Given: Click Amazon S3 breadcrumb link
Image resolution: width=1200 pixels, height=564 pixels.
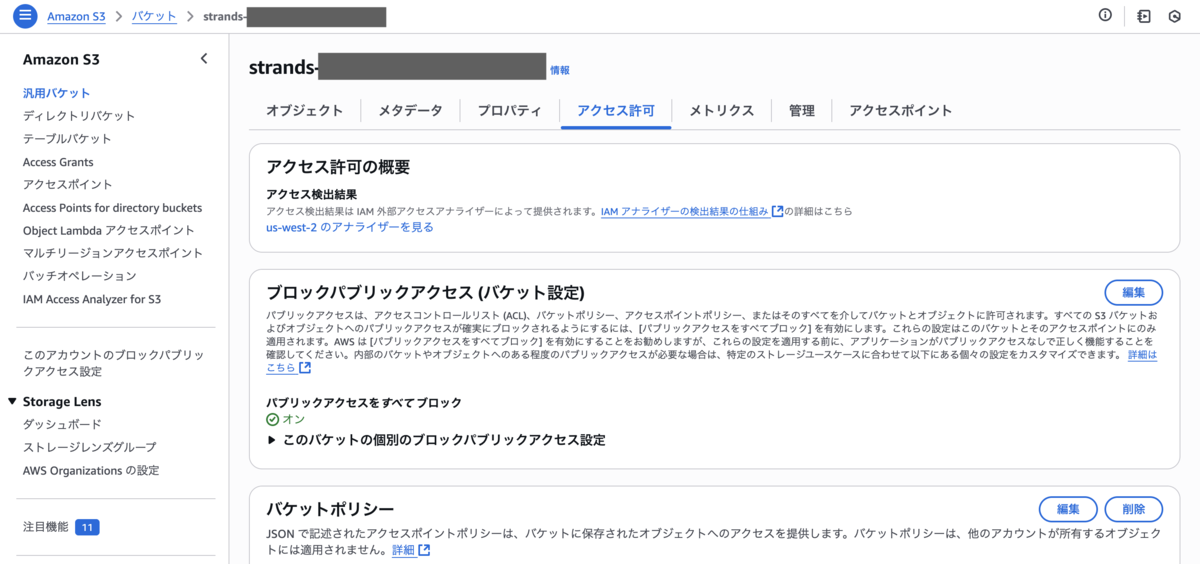Looking at the screenshot, I should pyautogui.click(x=76, y=16).
